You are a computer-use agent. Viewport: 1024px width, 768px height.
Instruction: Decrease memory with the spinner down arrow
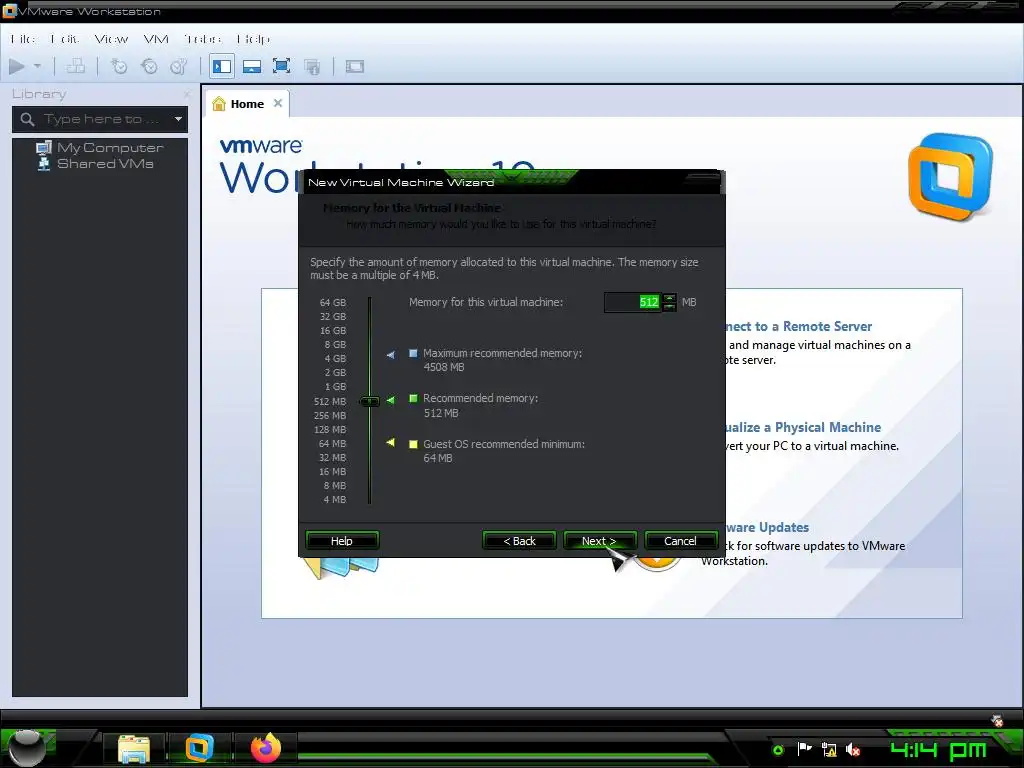click(669, 307)
